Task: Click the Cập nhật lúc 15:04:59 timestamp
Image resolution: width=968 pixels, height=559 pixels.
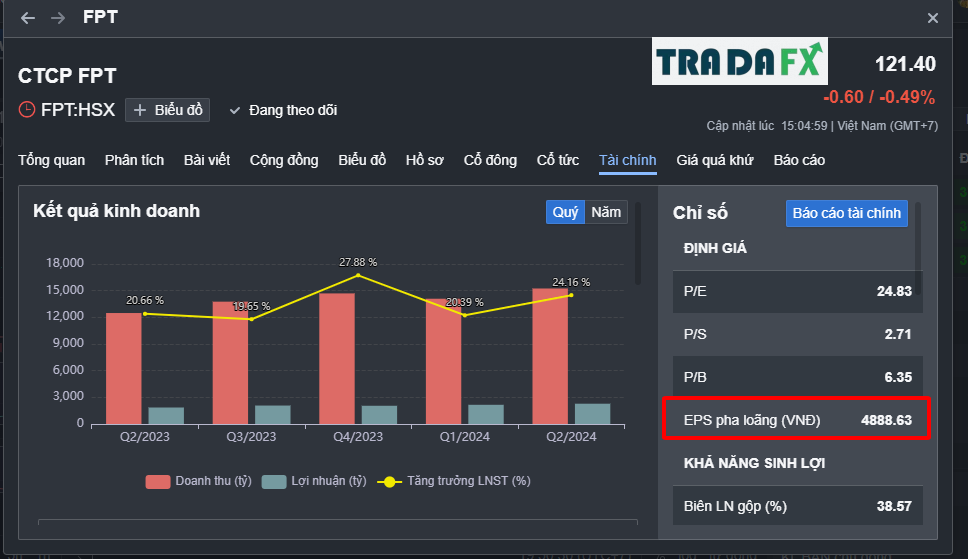Action: [767, 126]
